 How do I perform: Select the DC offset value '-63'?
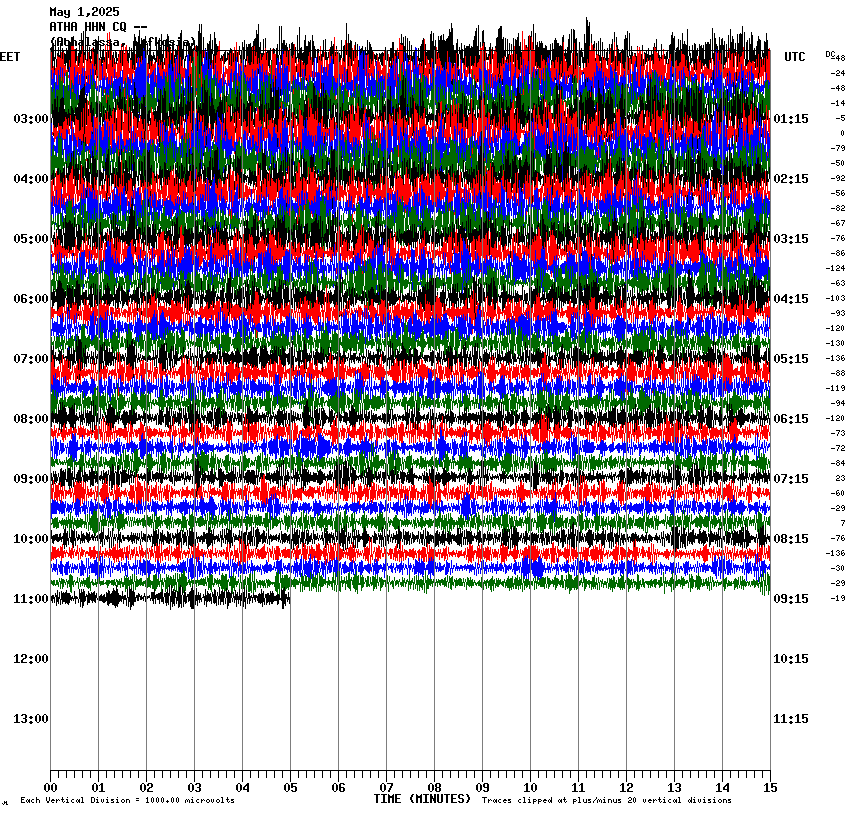pyautogui.click(x=838, y=283)
